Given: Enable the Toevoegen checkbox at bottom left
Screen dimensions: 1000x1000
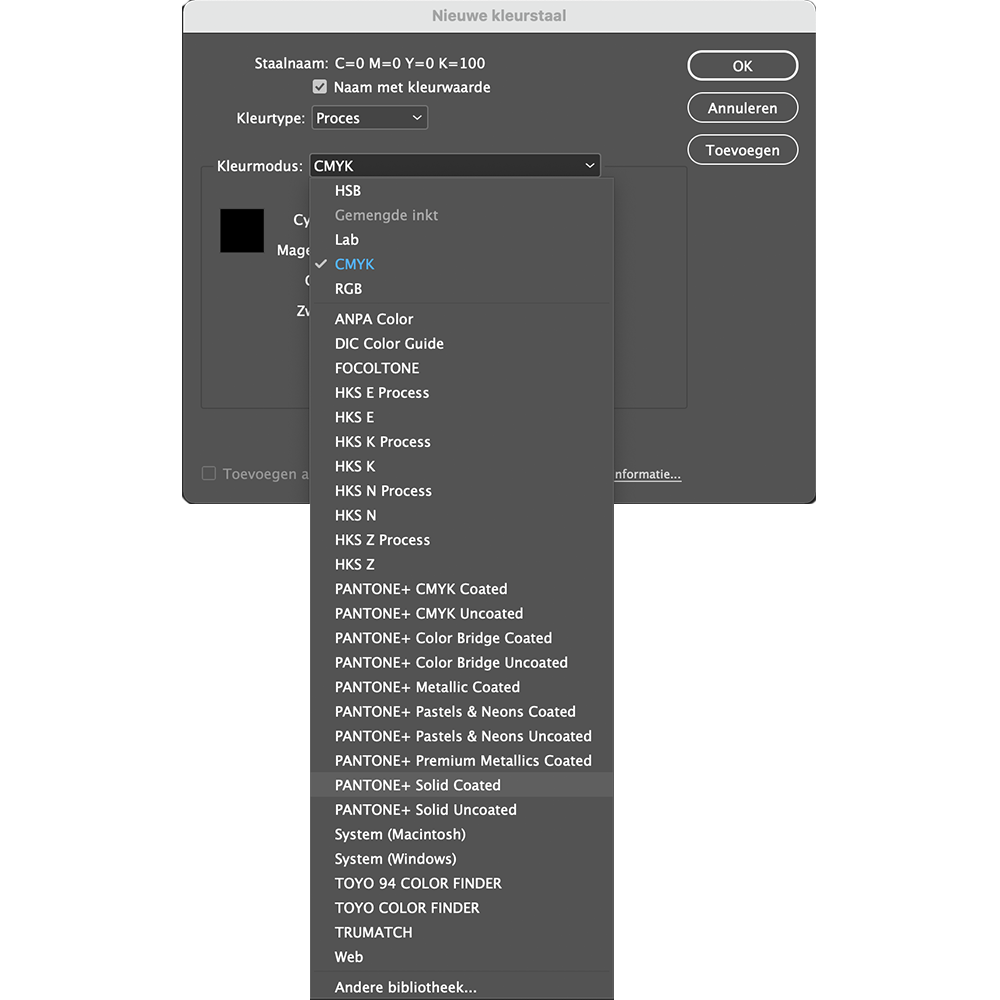Looking at the screenshot, I should coord(208,473).
